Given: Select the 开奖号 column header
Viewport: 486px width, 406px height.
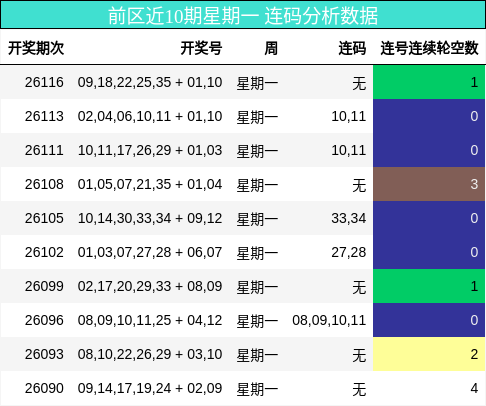Looking at the screenshot, I should point(201,48).
